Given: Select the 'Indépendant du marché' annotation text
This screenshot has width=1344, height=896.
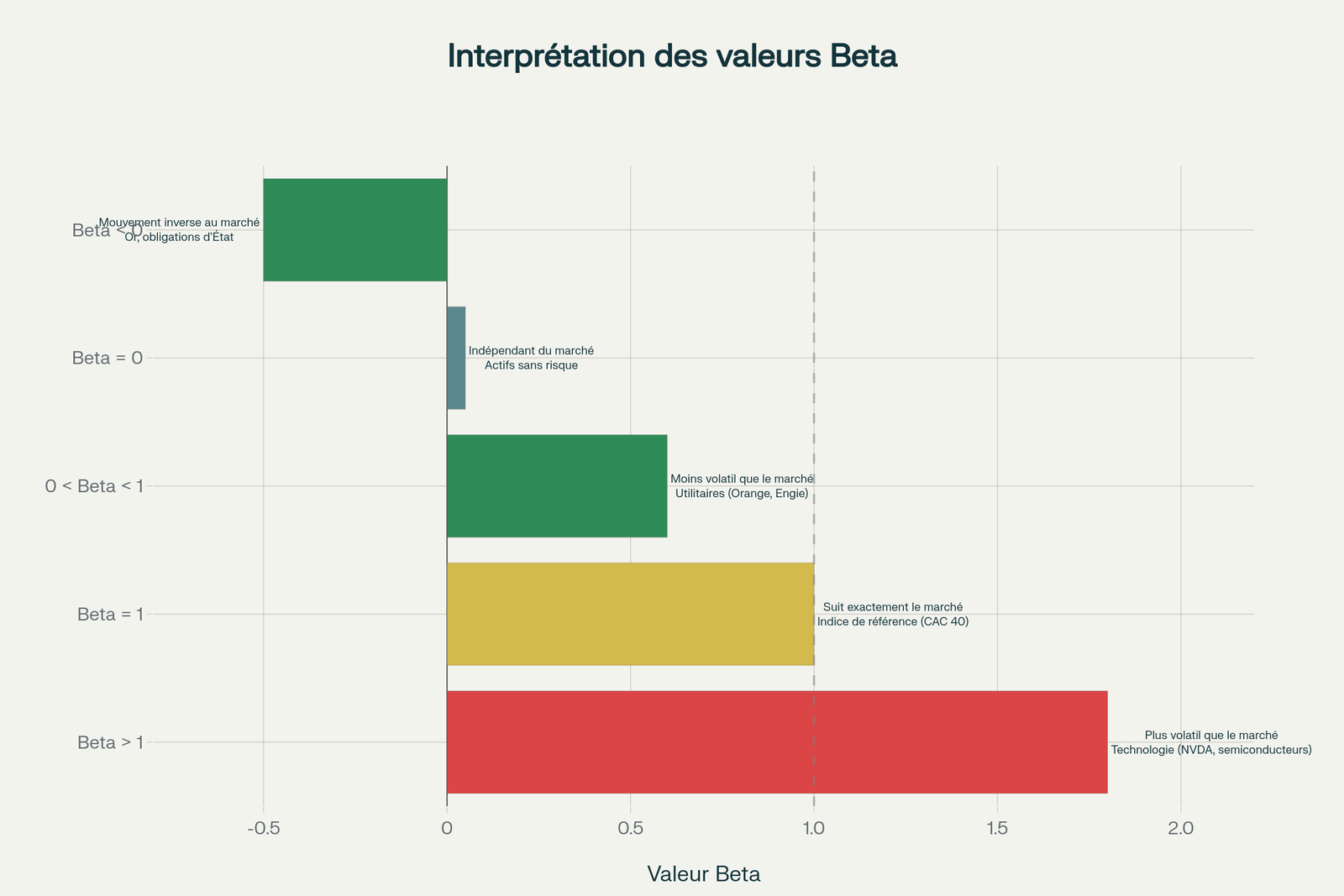Looking at the screenshot, I should 531,350.
